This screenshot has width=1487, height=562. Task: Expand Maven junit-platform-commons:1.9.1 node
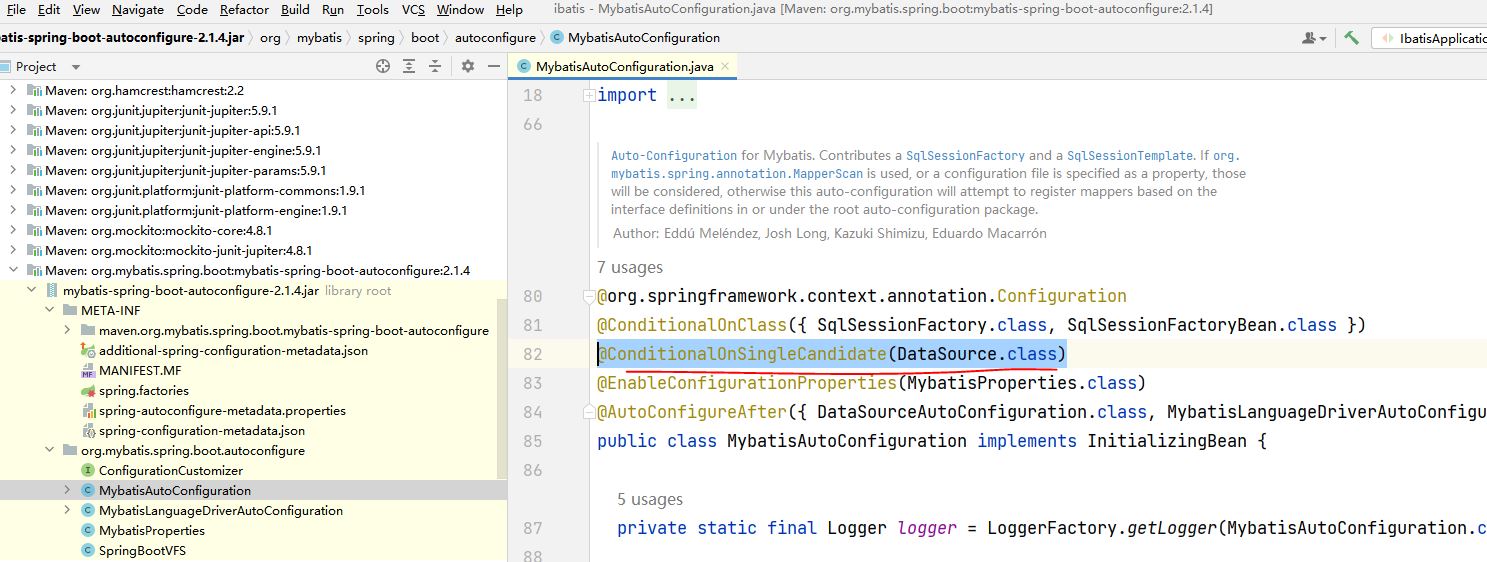tap(13, 190)
